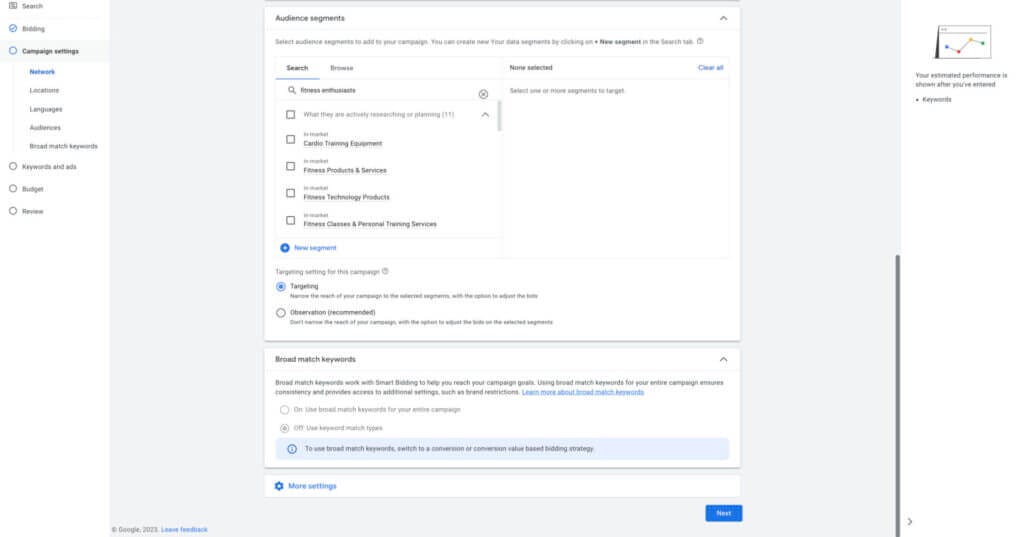Click the segment list scrollbar

click(x=500, y=116)
